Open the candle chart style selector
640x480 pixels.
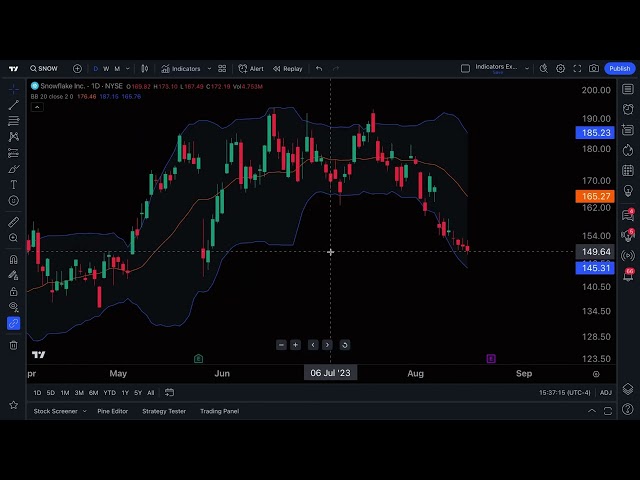(144, 69)
